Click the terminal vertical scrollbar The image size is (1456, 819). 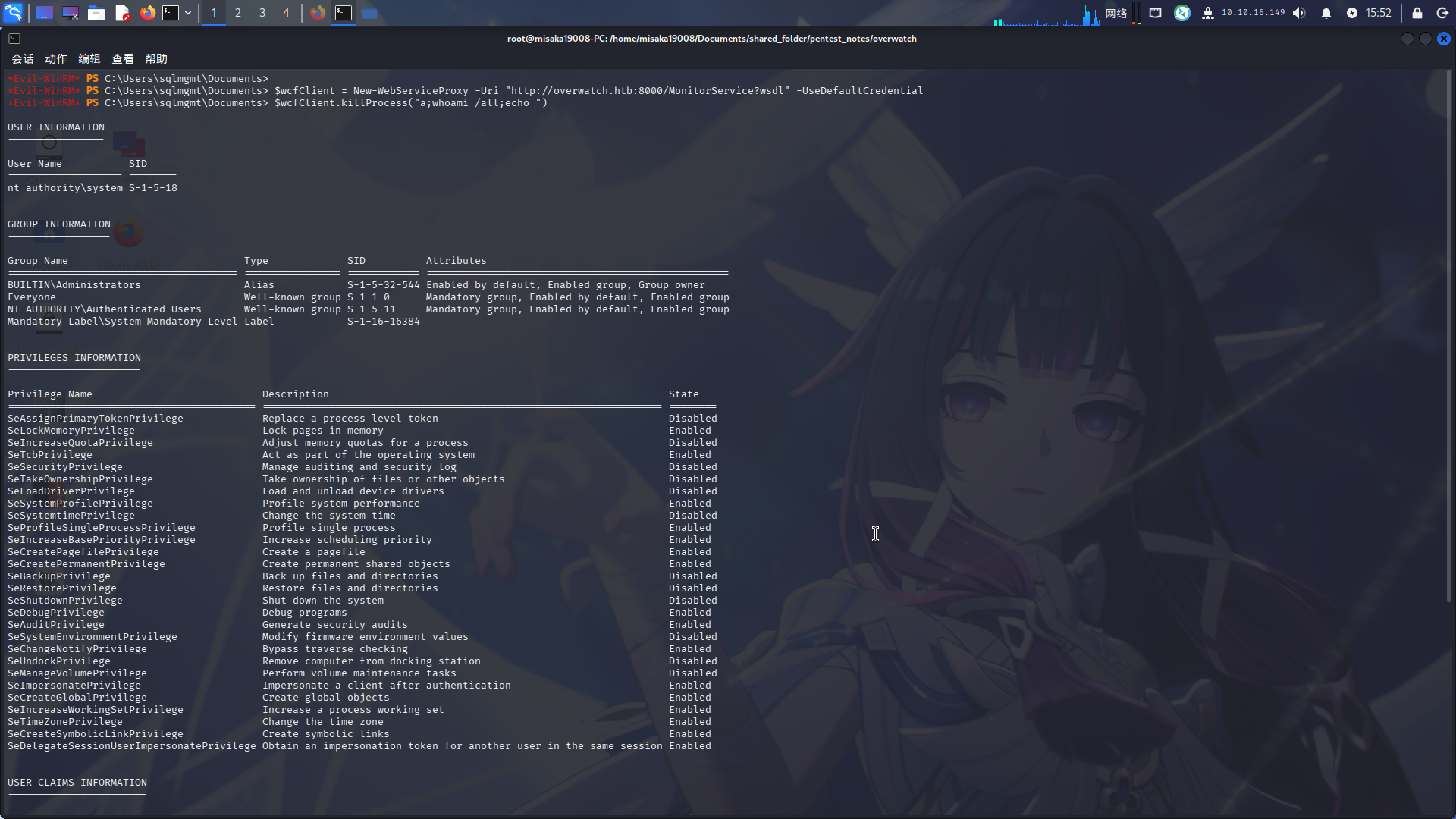1449,334
